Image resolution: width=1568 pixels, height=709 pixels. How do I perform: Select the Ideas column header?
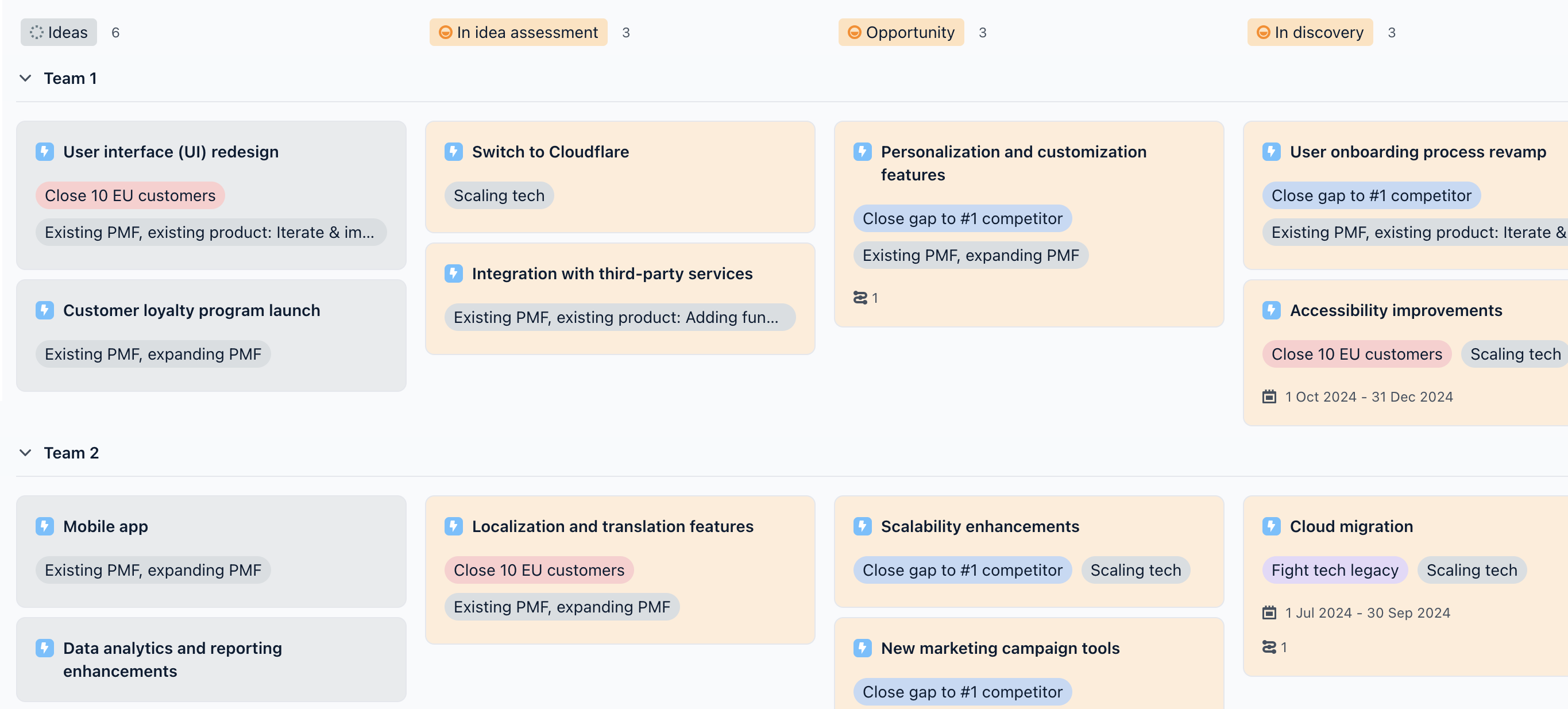tap(59, 32)
